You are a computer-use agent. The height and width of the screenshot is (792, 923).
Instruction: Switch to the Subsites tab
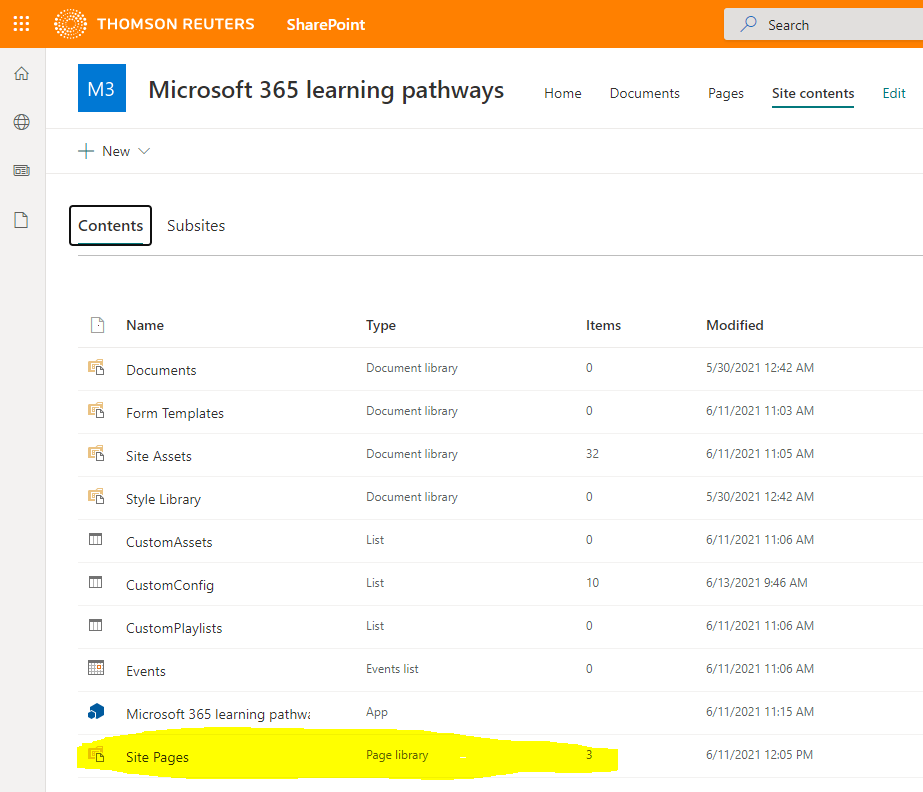pyautogui.click(x=196, y=225)
